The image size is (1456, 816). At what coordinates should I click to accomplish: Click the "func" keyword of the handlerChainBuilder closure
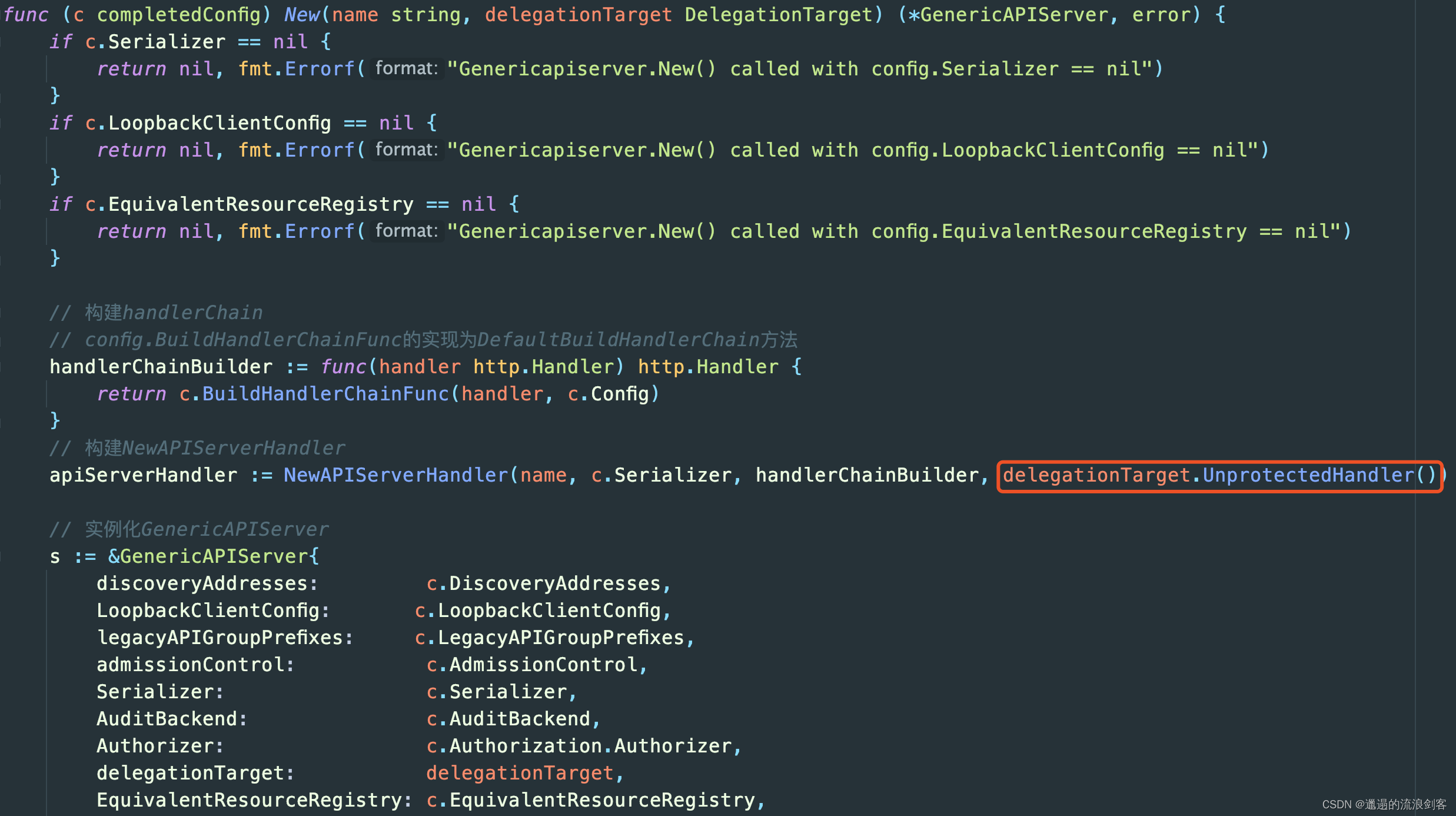(343, 366)
